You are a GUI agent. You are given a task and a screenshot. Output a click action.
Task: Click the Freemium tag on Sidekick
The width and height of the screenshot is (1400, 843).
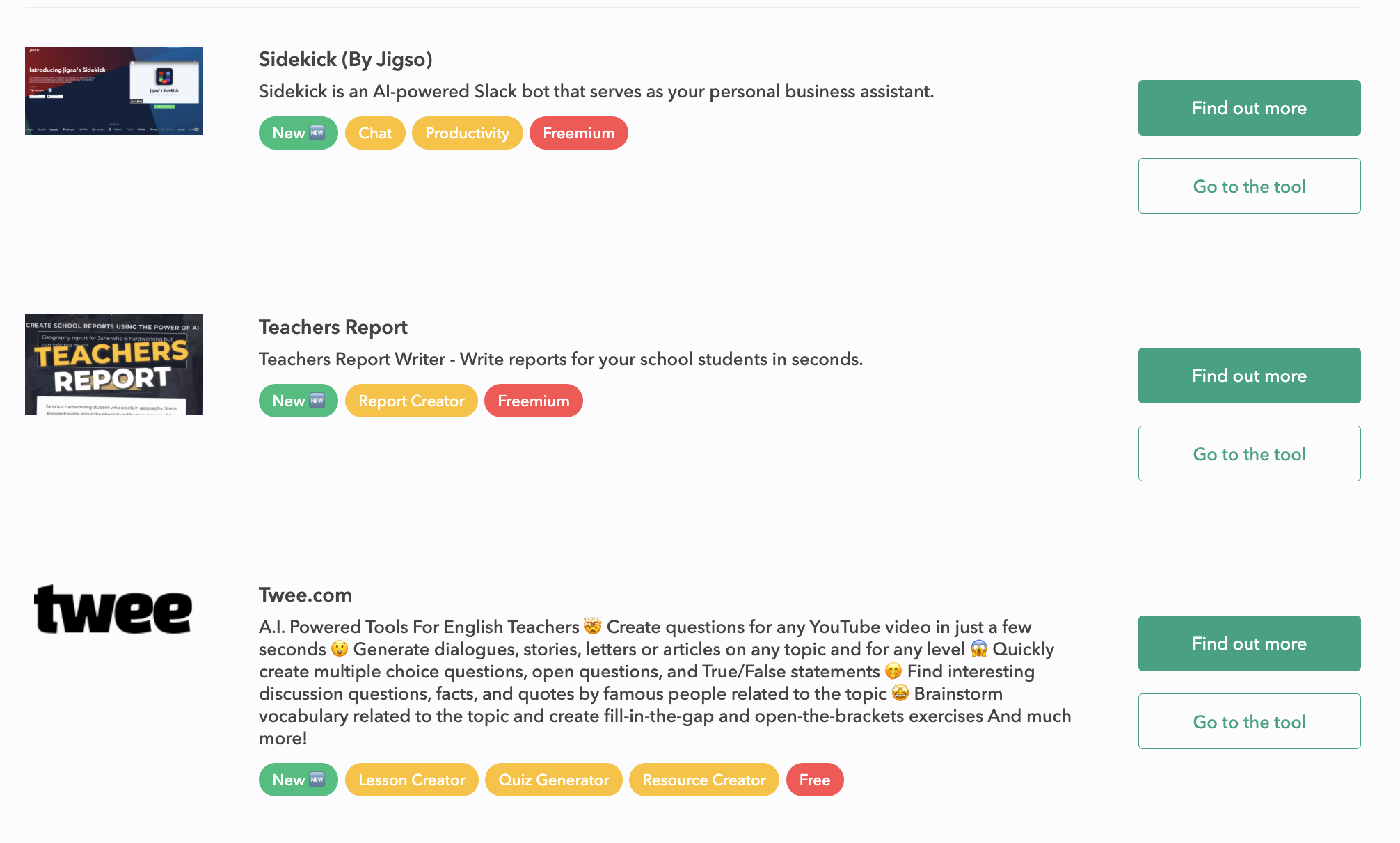pyautogui.click(x=579, y=133)
